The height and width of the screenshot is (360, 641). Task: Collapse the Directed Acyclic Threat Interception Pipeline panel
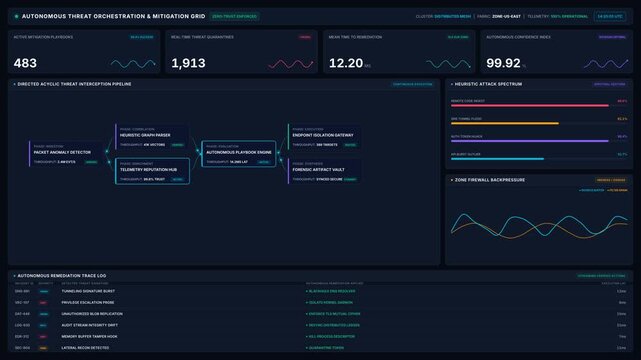point(15,84)
